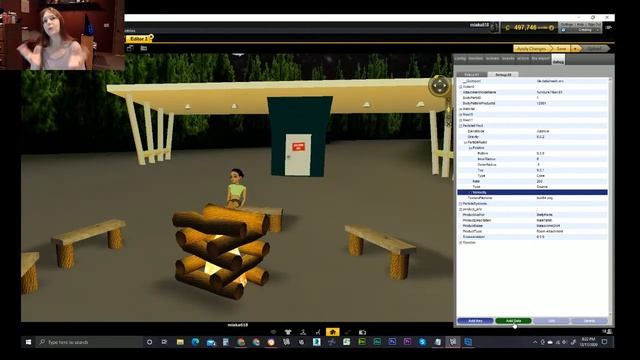
Task: Click the shirt clothing icon in bottom toolbar
Action: point(288,332)
